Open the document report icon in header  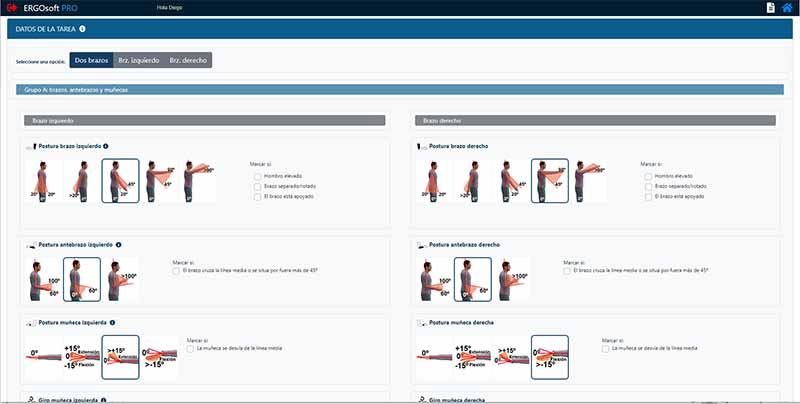(x=771, y=8)
